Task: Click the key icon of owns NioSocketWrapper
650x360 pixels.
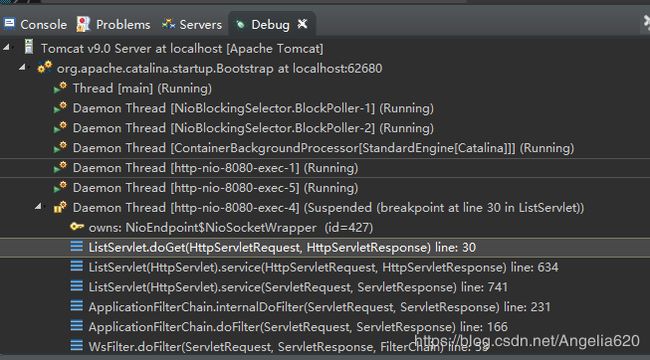Action: tap(77, 226)
